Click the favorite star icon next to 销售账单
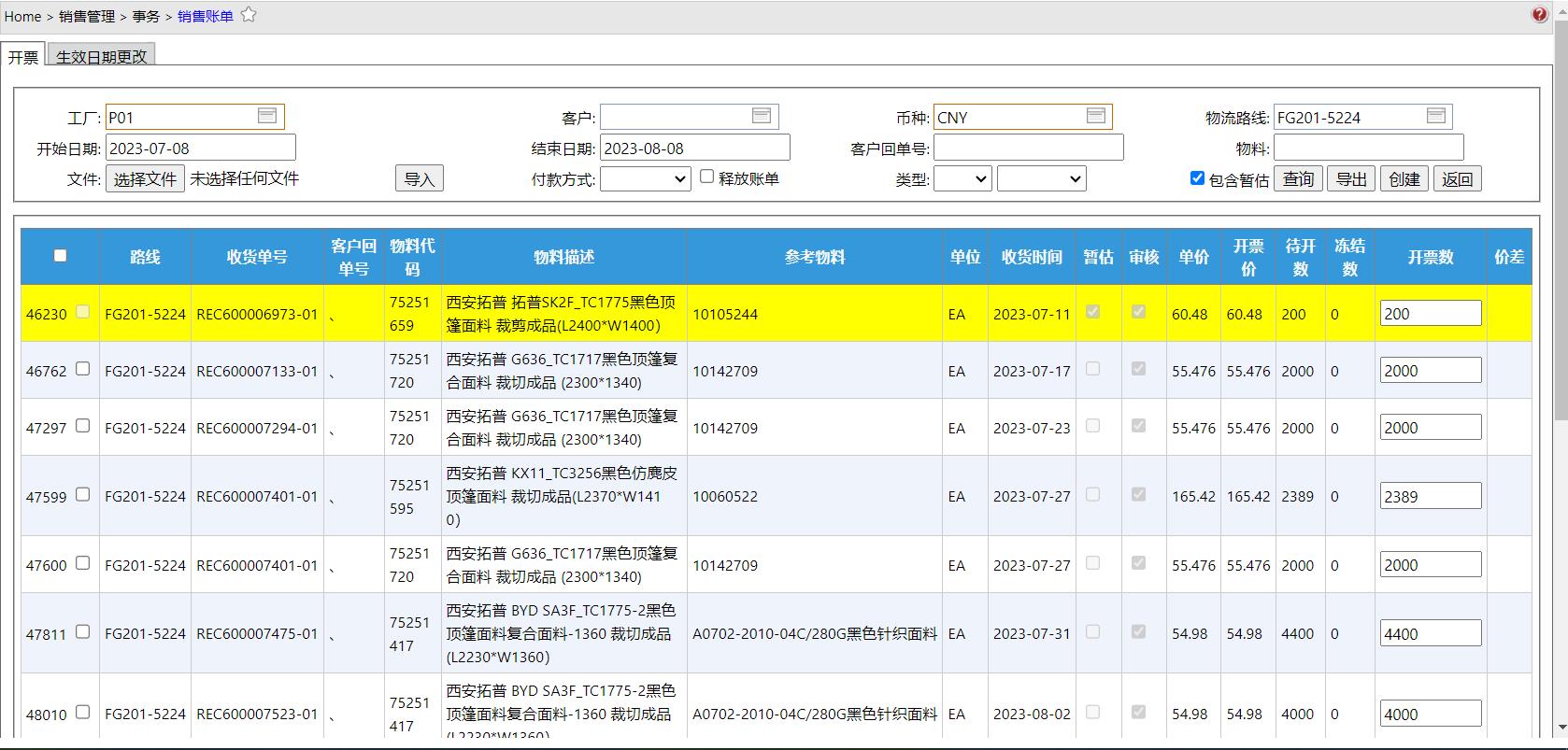Screen dimensions: 1568x750 tap(249, 15)
